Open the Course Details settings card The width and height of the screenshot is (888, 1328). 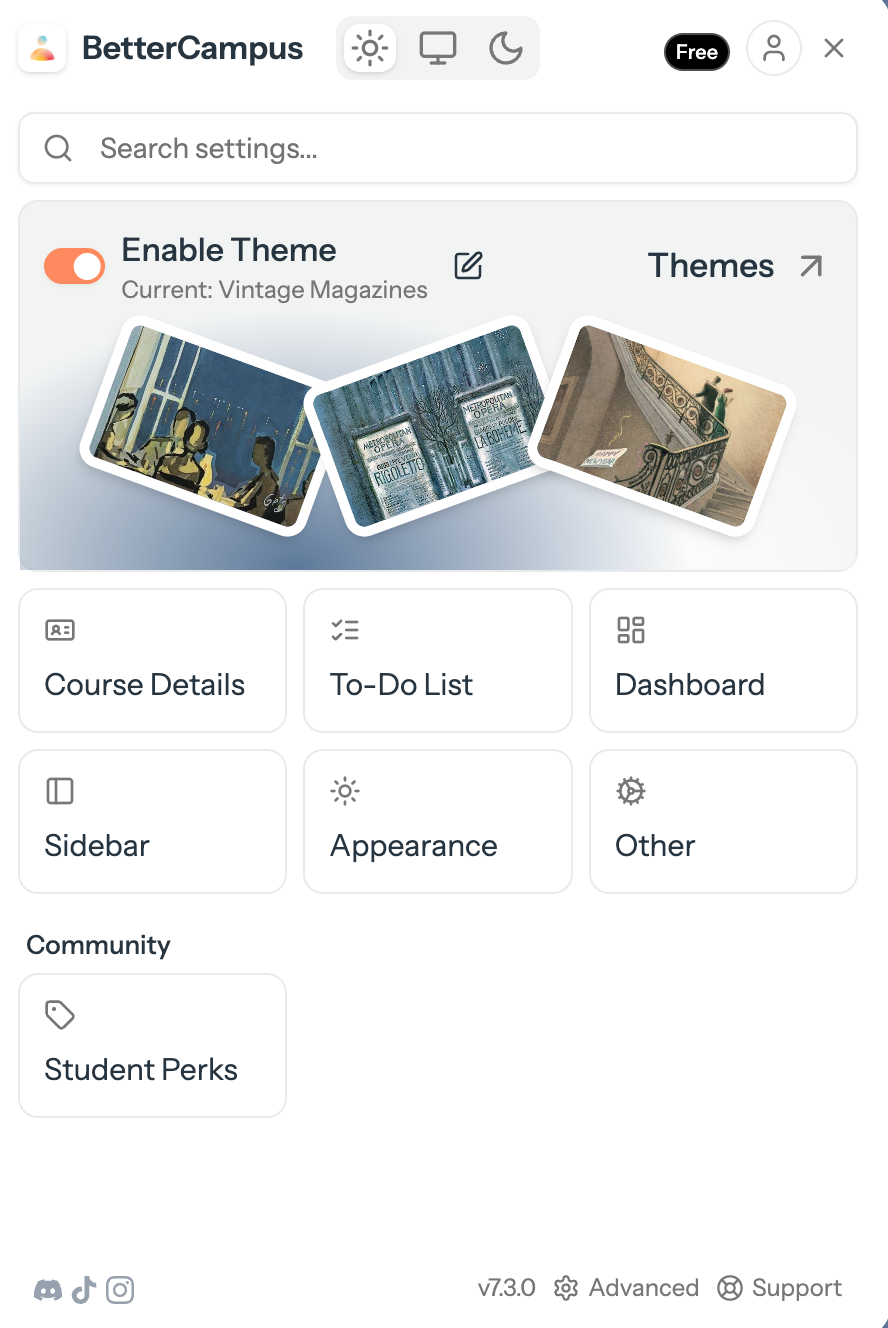click(152, 660)
